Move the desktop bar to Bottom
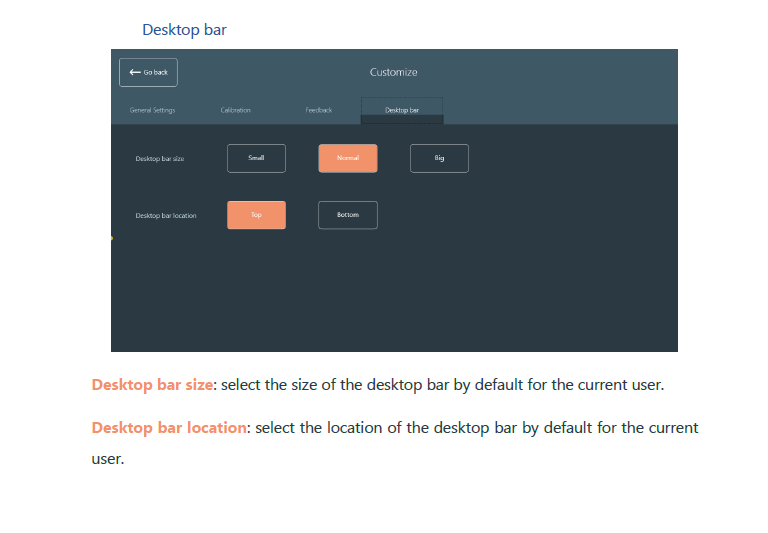 pyautogui.click(x=348, y=215)
